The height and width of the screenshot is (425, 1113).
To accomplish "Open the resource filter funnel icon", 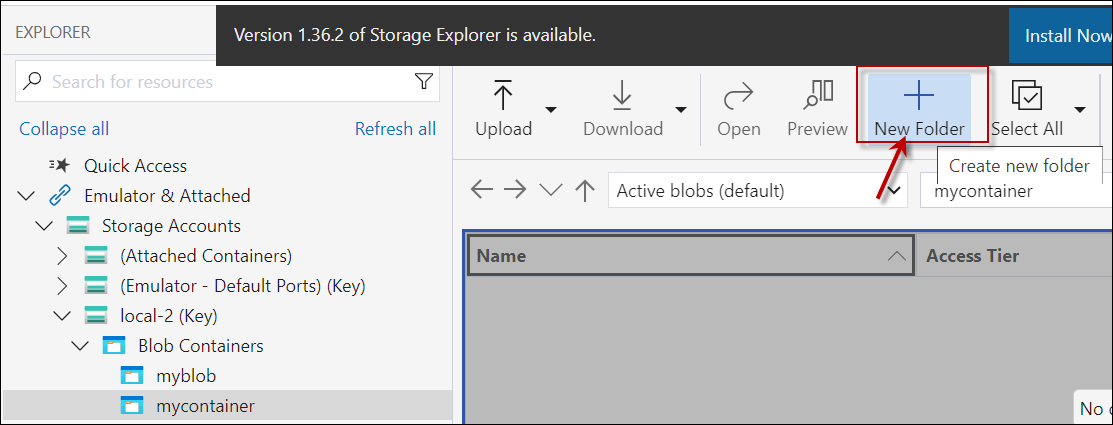I will (x=424, y=81).
